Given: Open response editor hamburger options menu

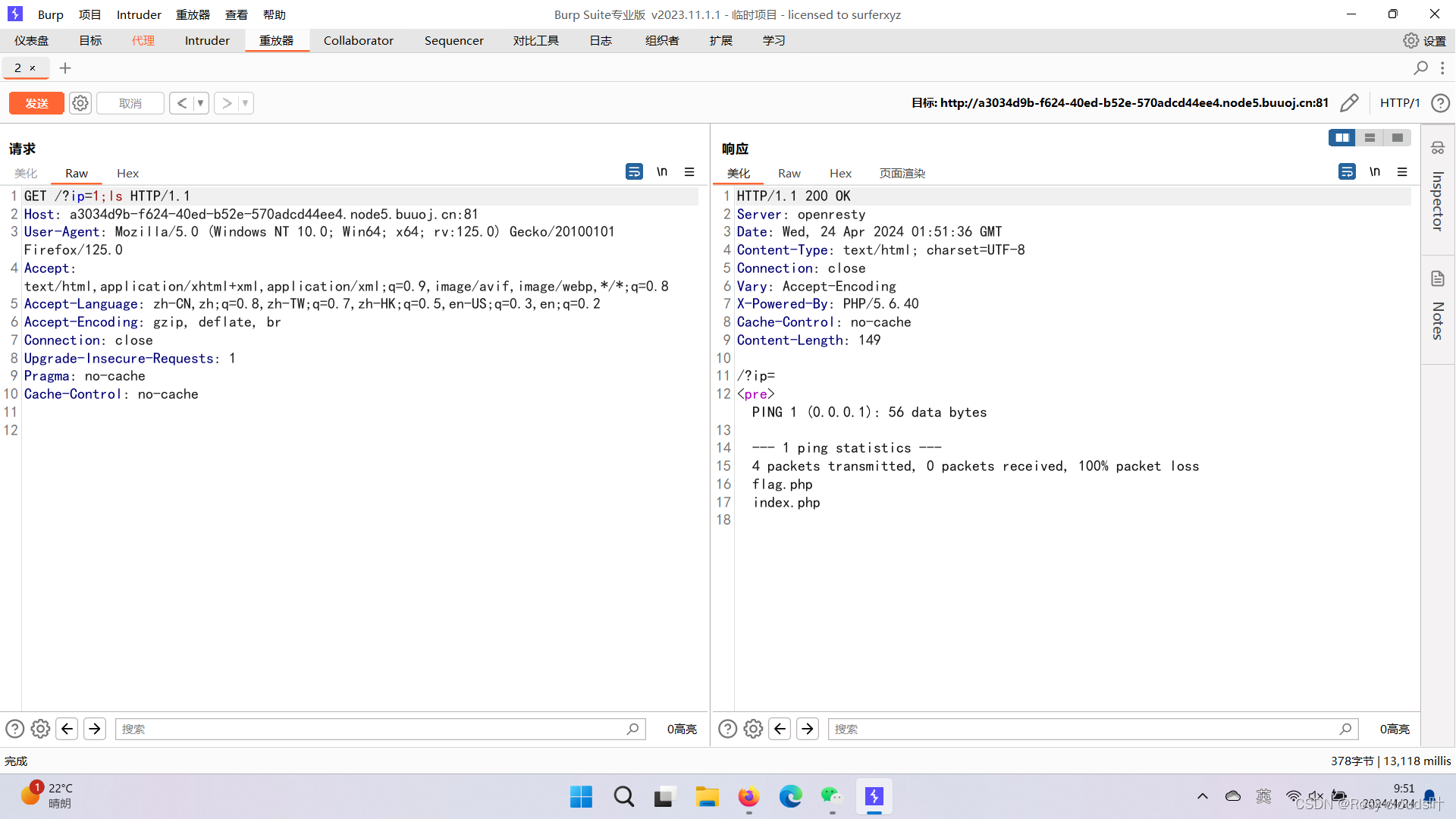Looking at the screenshot, I should (x=1402, y=172).
